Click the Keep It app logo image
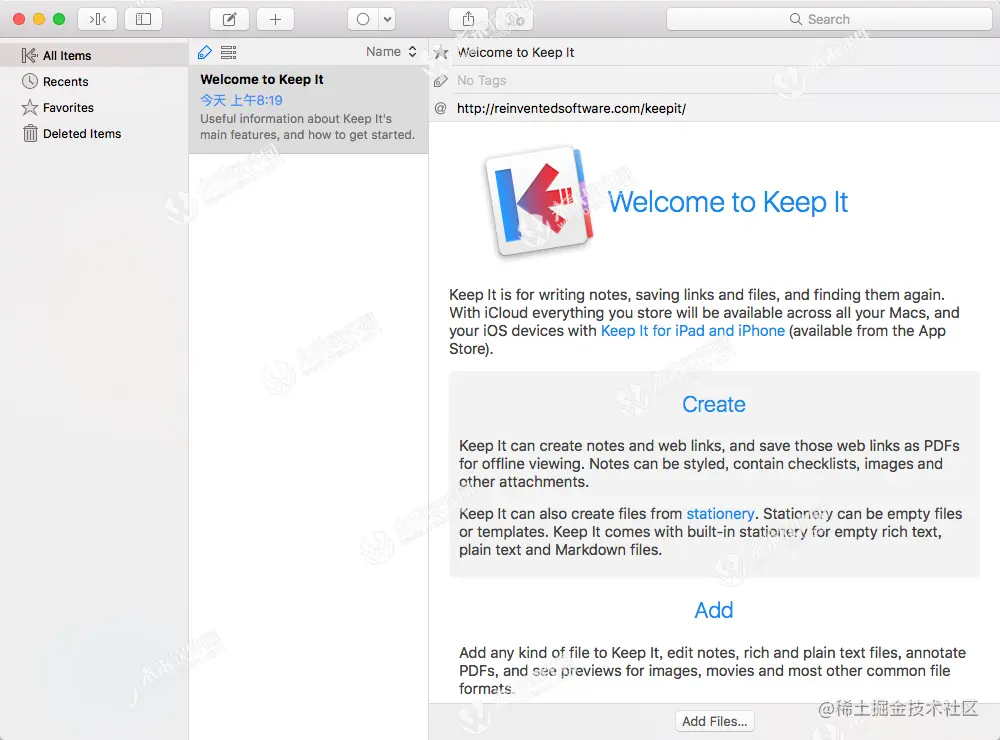Image resolution: width=1000 pixels, height=740 pixels. [540, 202]
